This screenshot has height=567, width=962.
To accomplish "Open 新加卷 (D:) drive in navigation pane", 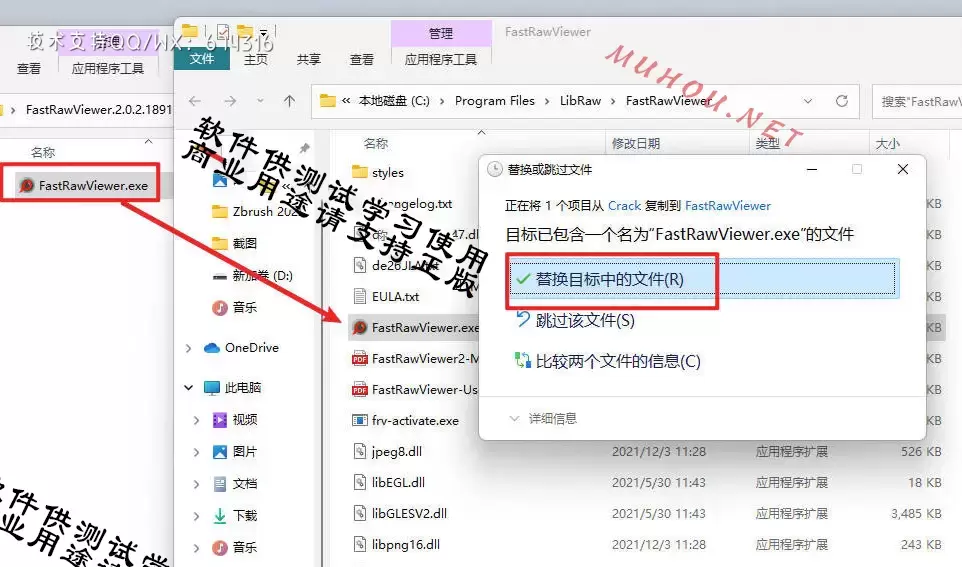I will (253, 276).
